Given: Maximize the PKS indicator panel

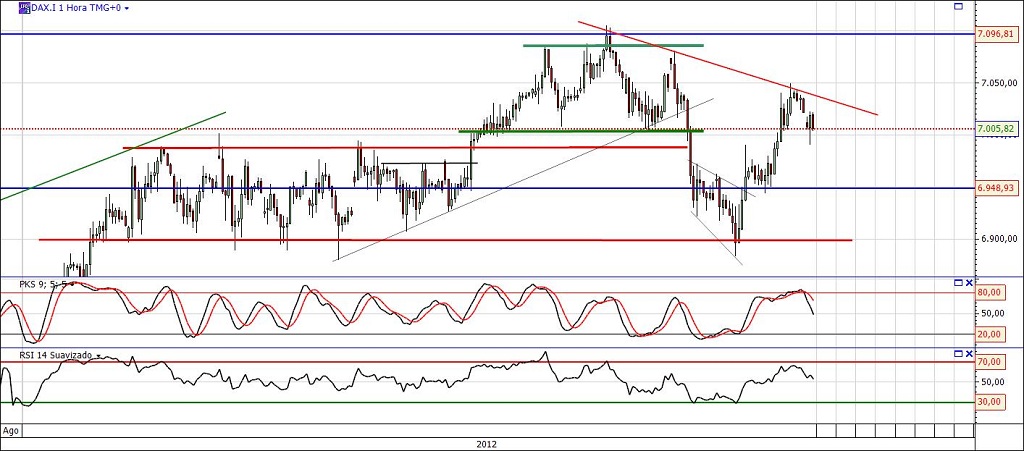Looking at the screenshot, I should click(x=959, y=283).
